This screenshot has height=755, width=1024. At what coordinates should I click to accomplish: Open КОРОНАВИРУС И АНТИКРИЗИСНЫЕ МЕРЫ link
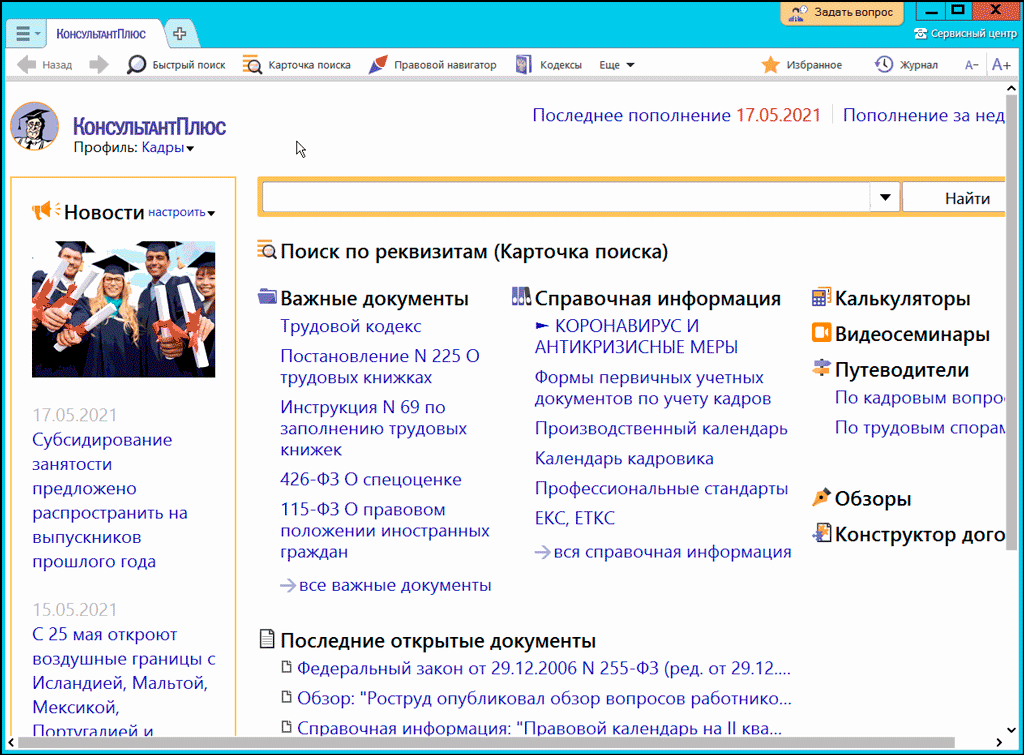637,336
